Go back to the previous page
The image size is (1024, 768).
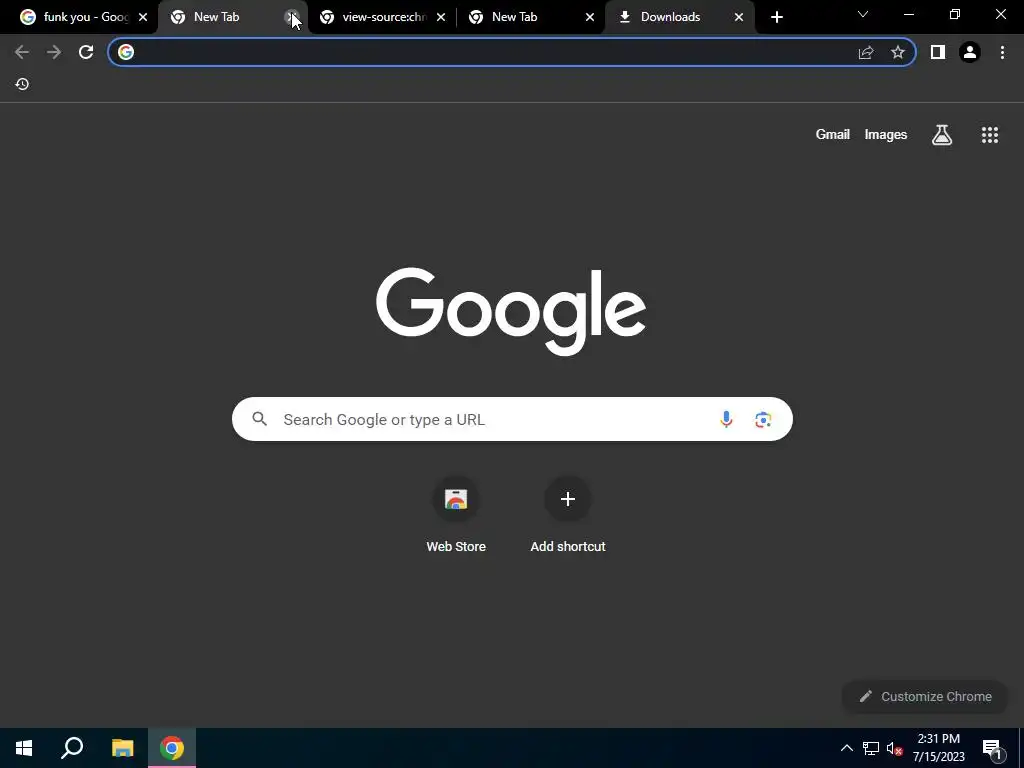(x=22, y=52)
